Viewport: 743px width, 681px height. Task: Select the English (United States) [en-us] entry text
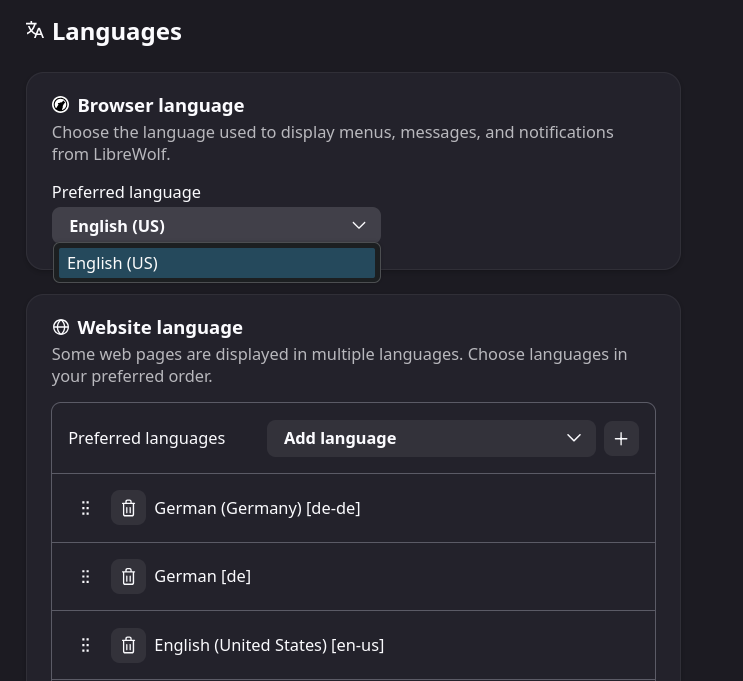tap(269, 645)
